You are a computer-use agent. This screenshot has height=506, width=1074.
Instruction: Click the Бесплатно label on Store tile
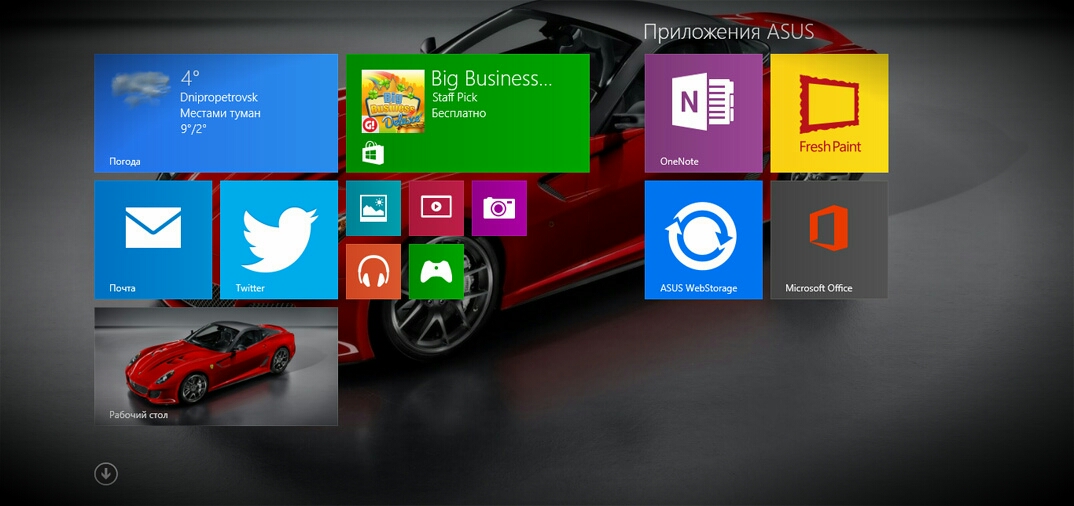coord(459,113)
